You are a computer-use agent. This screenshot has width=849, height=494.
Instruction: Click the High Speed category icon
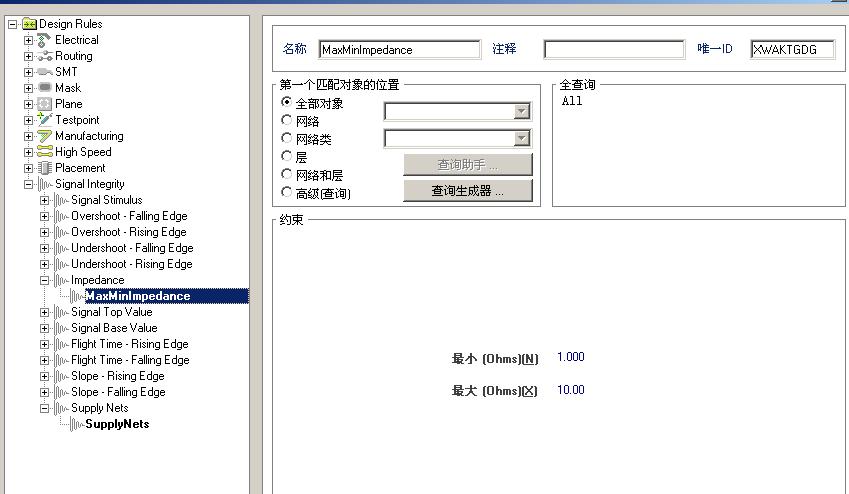(x=44, y=152)
